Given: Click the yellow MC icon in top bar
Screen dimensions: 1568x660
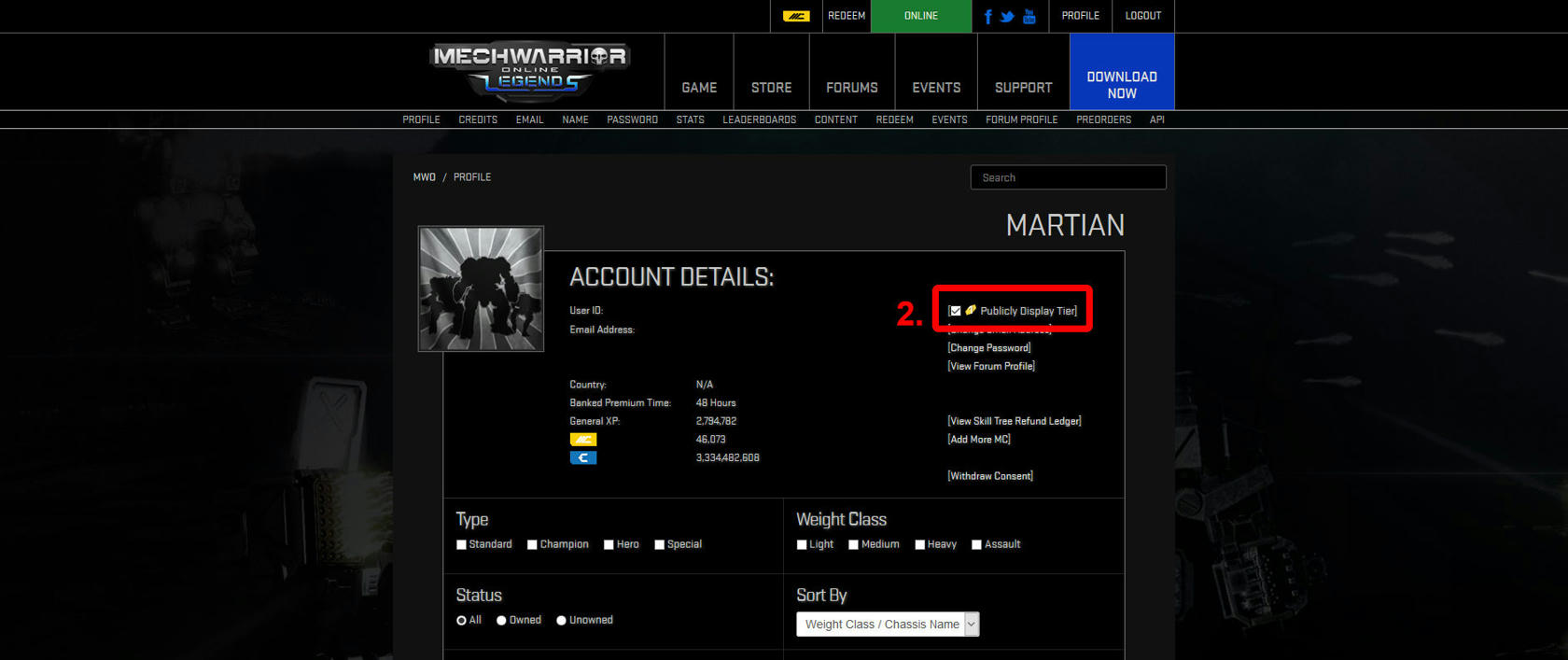Looking at the screenshot, I should click(x=796, y=16).
